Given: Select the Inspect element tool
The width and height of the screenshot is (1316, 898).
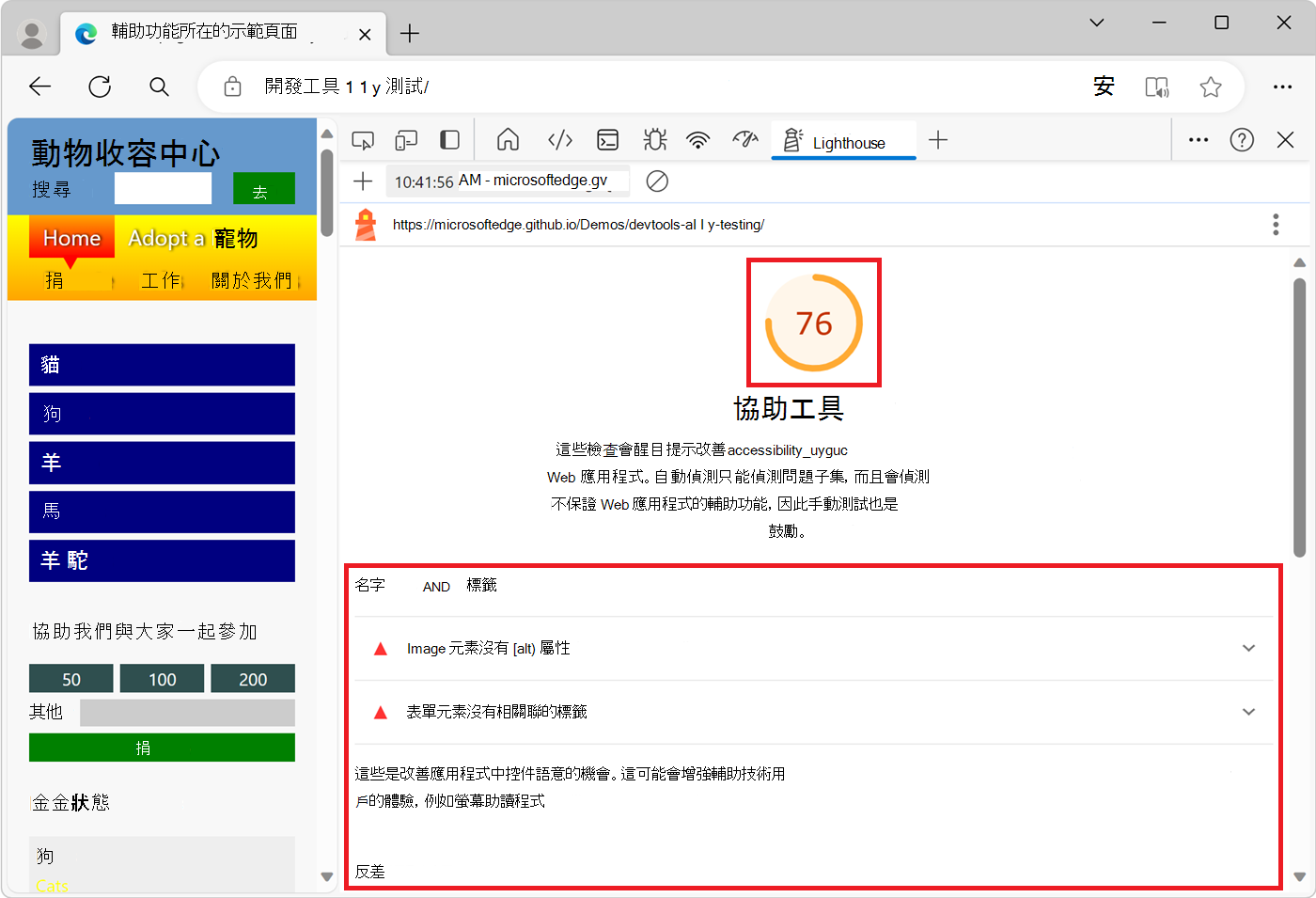Looking at the screenshot, I should point(363,139).
